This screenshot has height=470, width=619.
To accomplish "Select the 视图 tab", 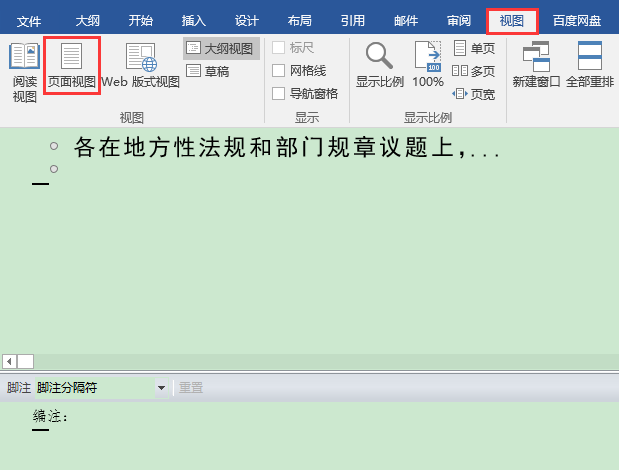I will tap(512, 21).
